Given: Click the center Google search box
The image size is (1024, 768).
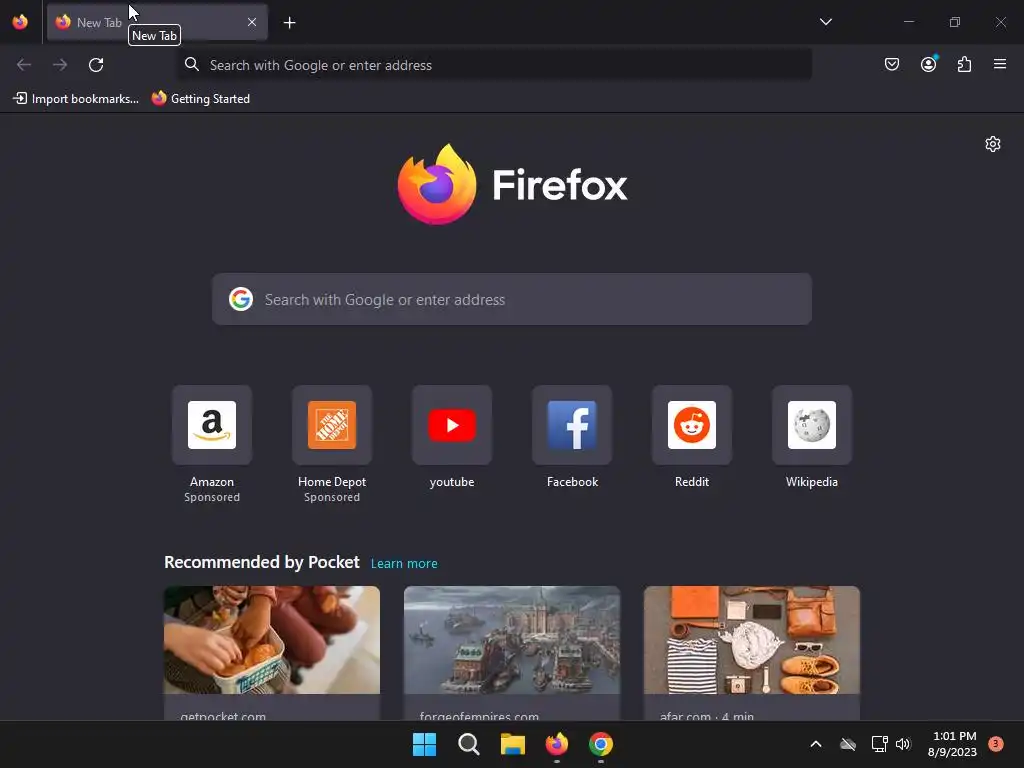Looking at the screenshot, I should tap(512, 299).
